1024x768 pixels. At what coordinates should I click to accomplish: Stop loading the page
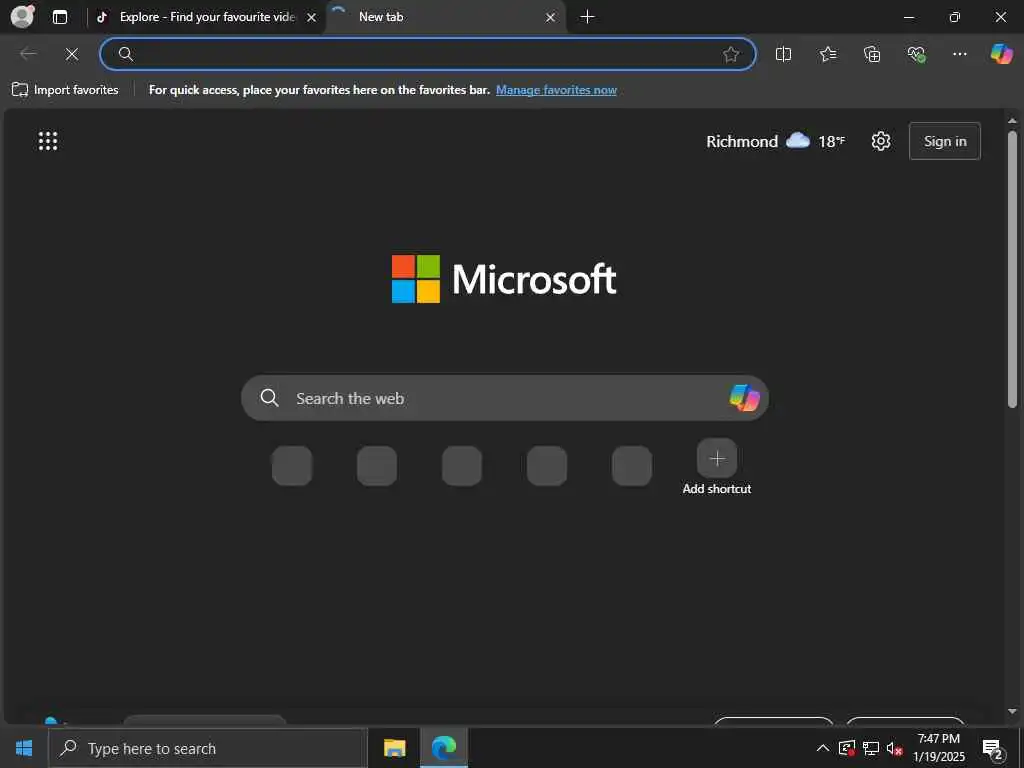click(72, 54)
